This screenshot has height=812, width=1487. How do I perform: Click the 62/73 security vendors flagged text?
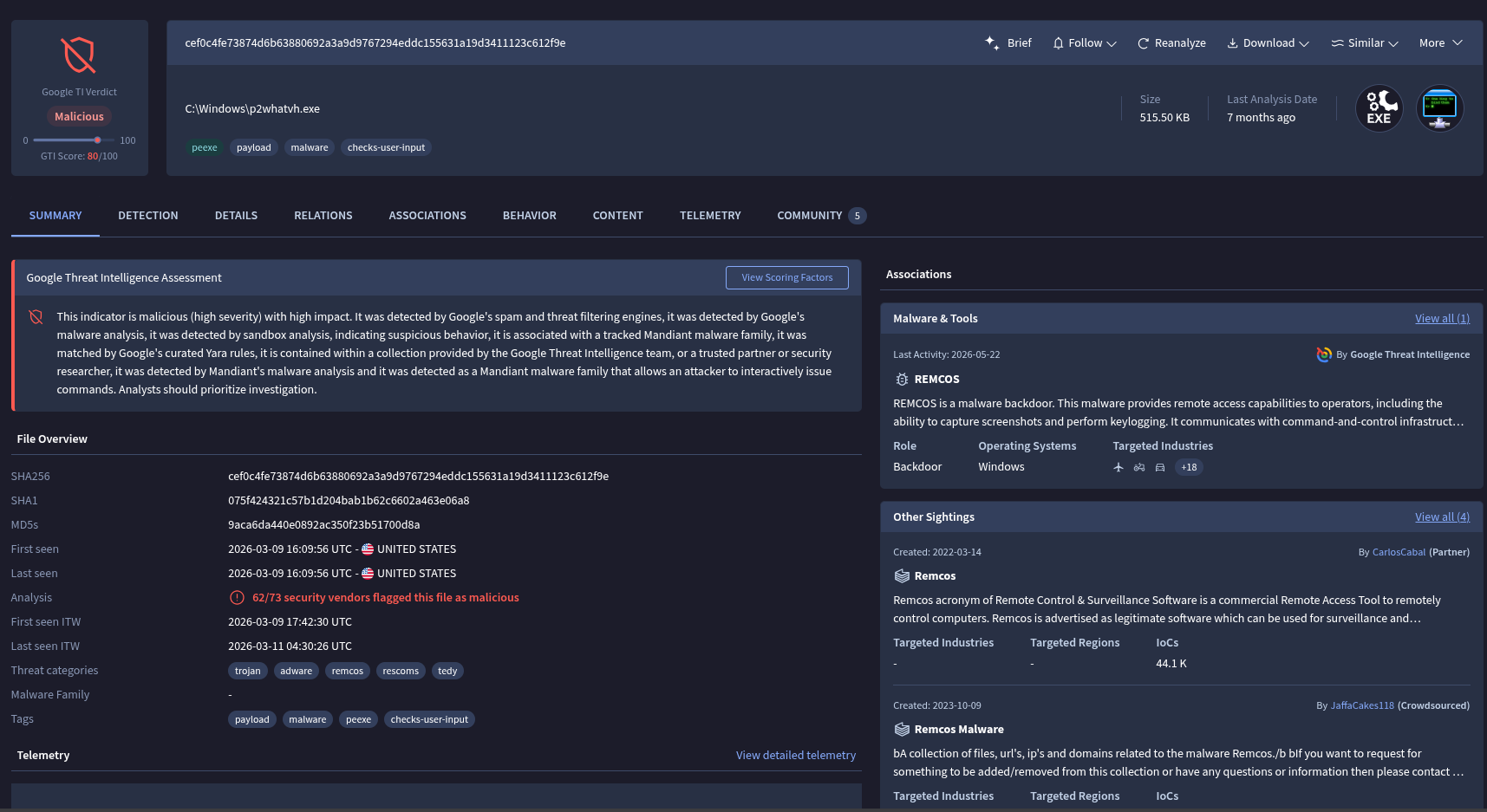[x=386, y=598]
